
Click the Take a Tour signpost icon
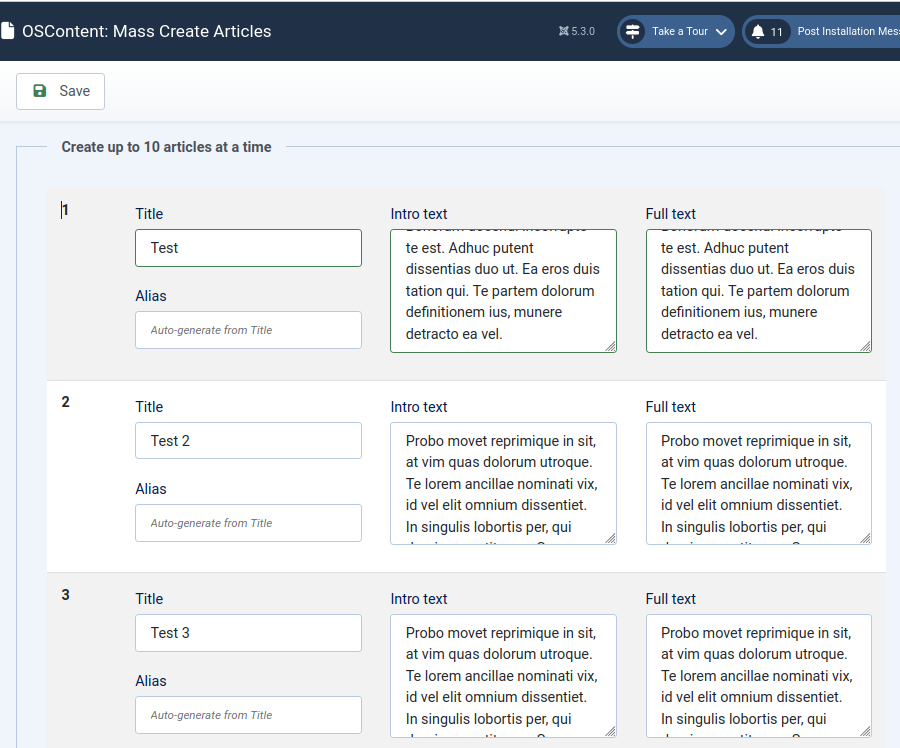(633, 32)
